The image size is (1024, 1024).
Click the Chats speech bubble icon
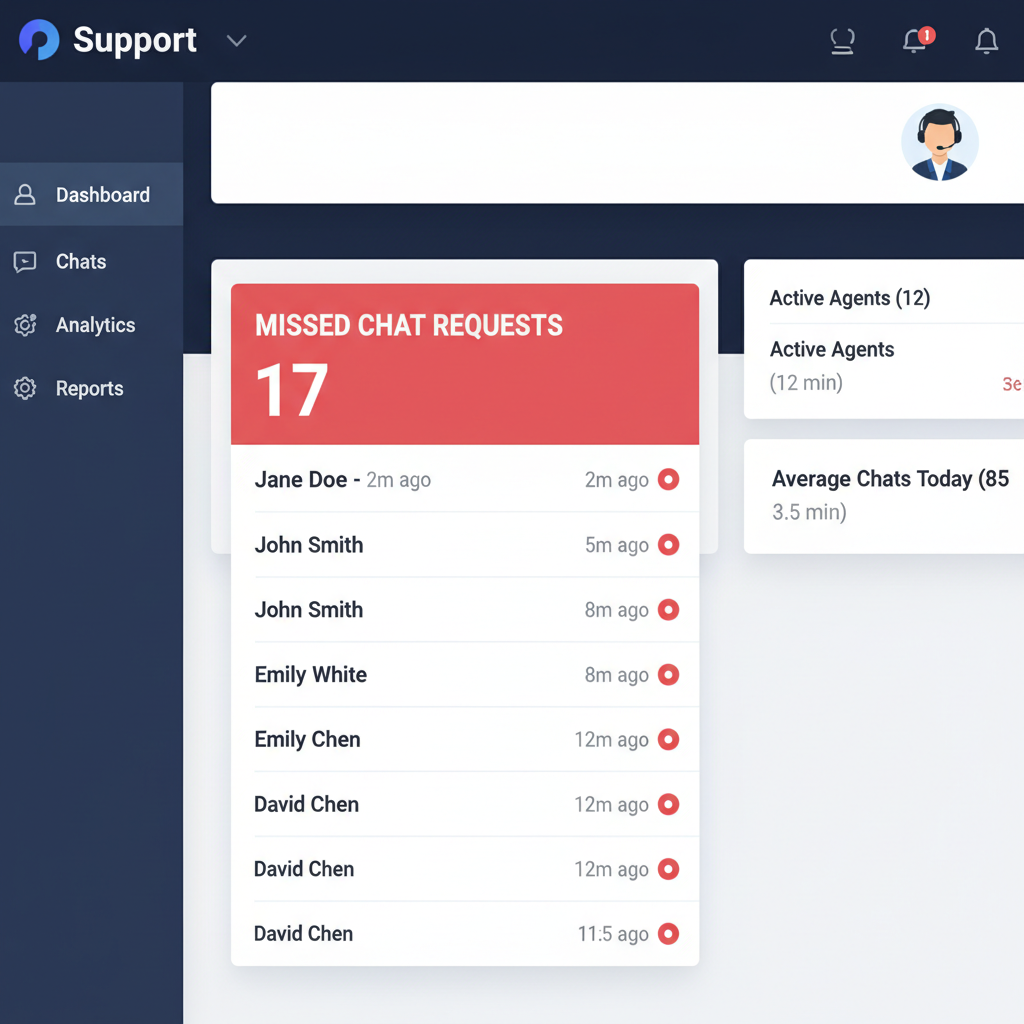click(x=25, y=262)
